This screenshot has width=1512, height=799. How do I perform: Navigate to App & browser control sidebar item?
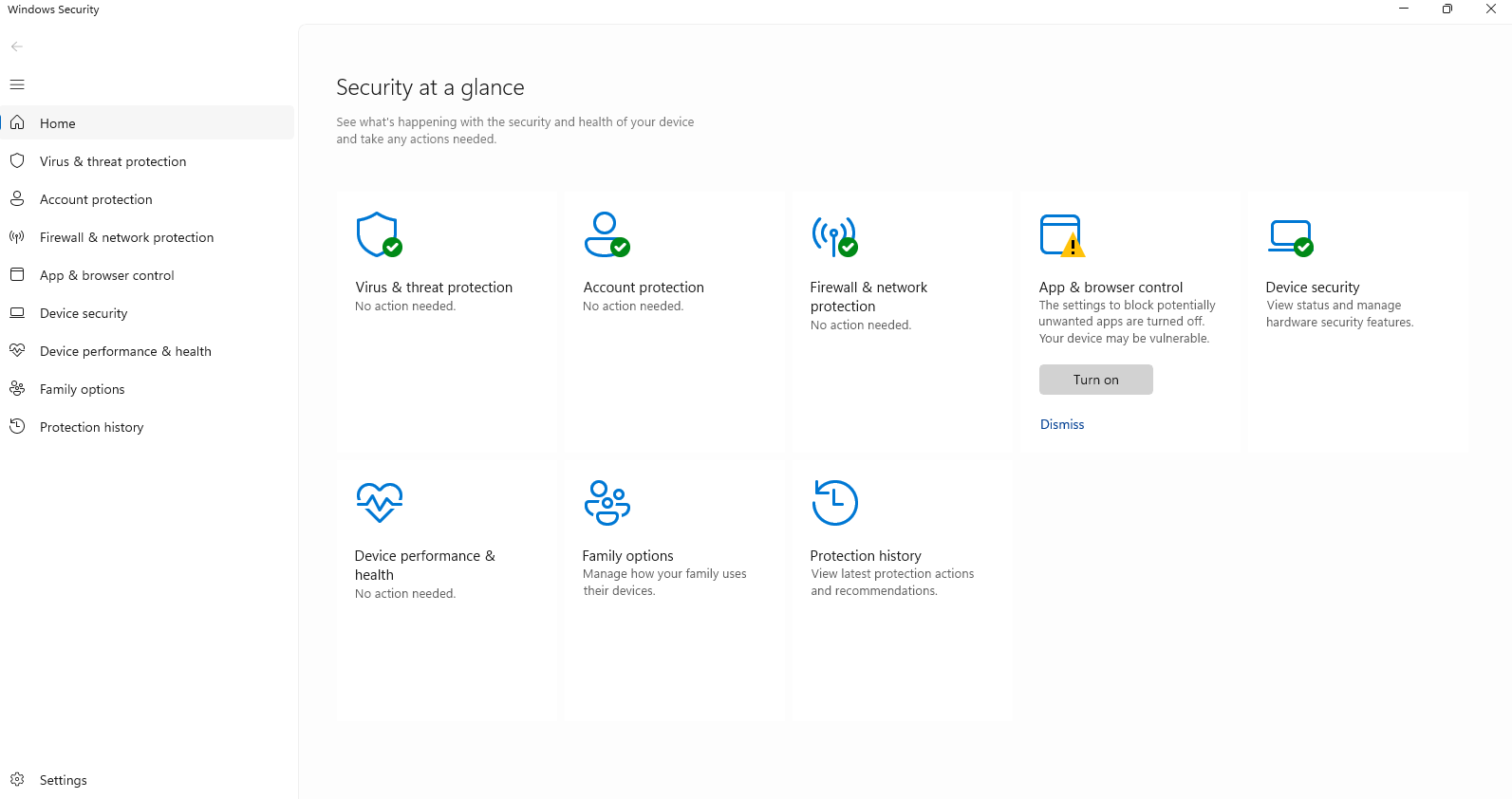(x=147, y=274)
